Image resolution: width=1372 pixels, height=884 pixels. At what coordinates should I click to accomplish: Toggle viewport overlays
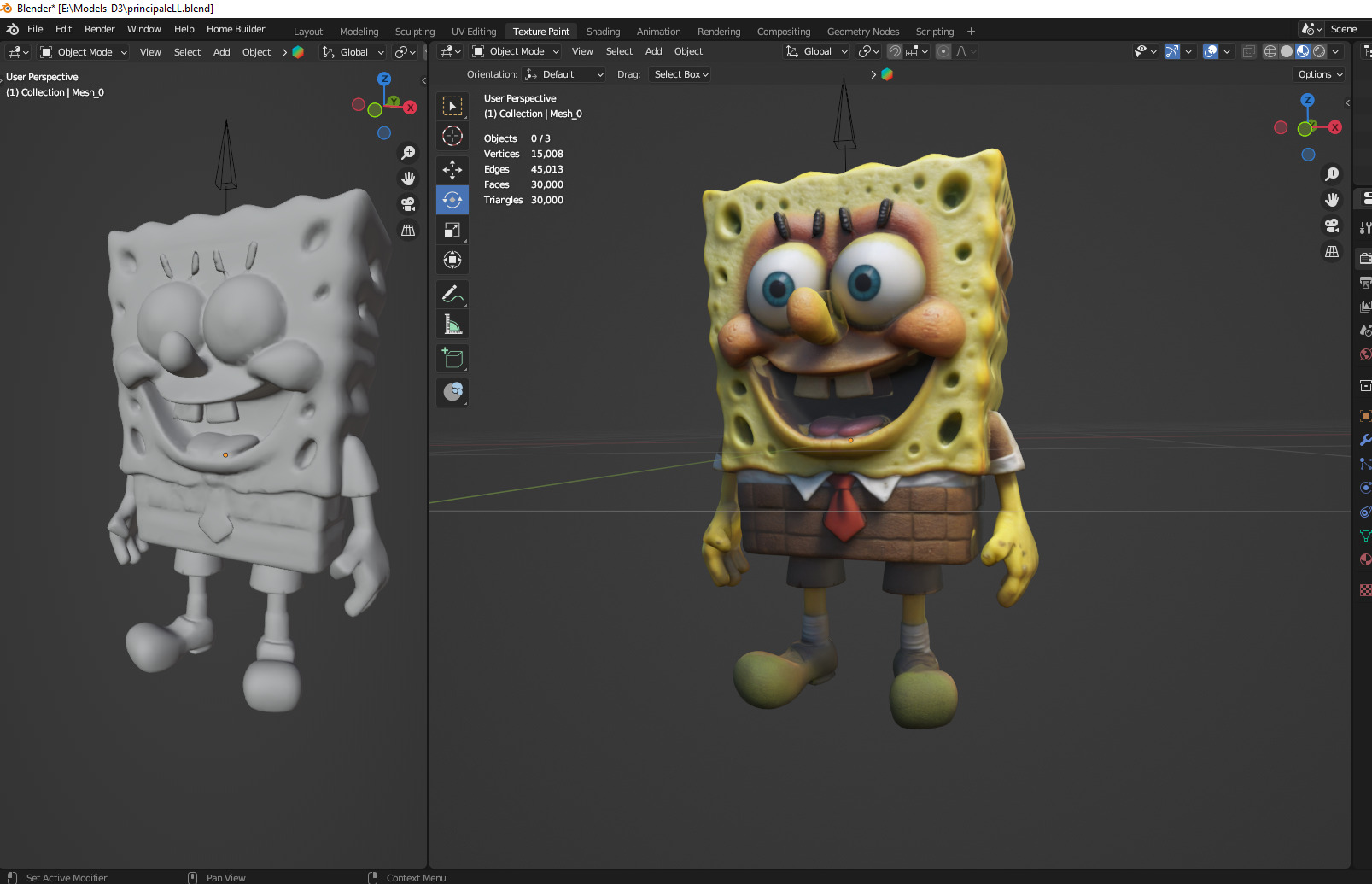point(1211,51)
